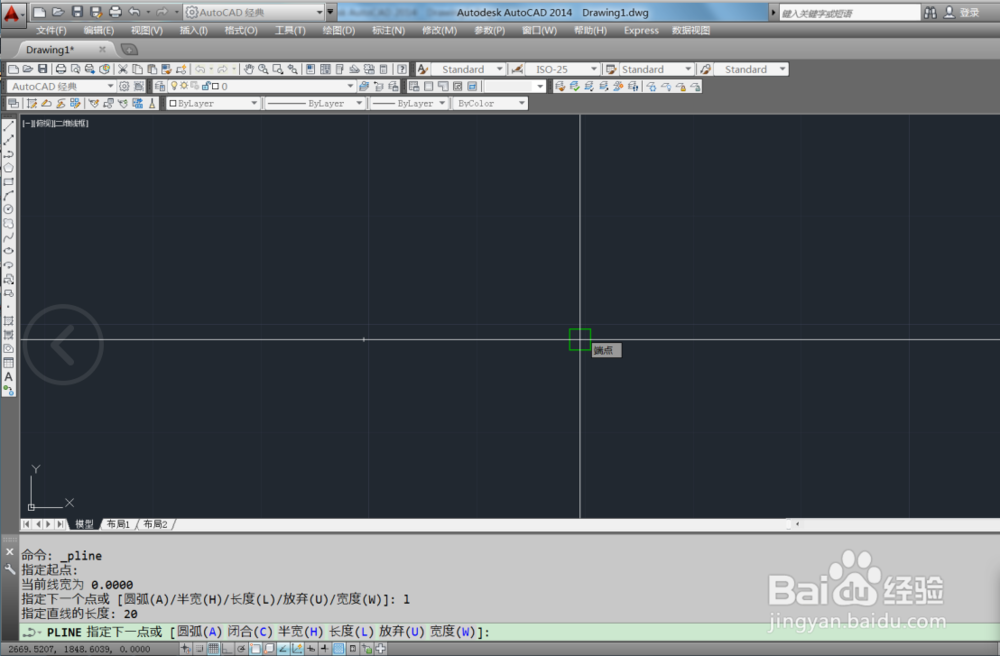Image resolution: width=1000 pixels, height=656 pixels.
Task: Select the Ellipse draw tool
Action: tap(8, 251)
